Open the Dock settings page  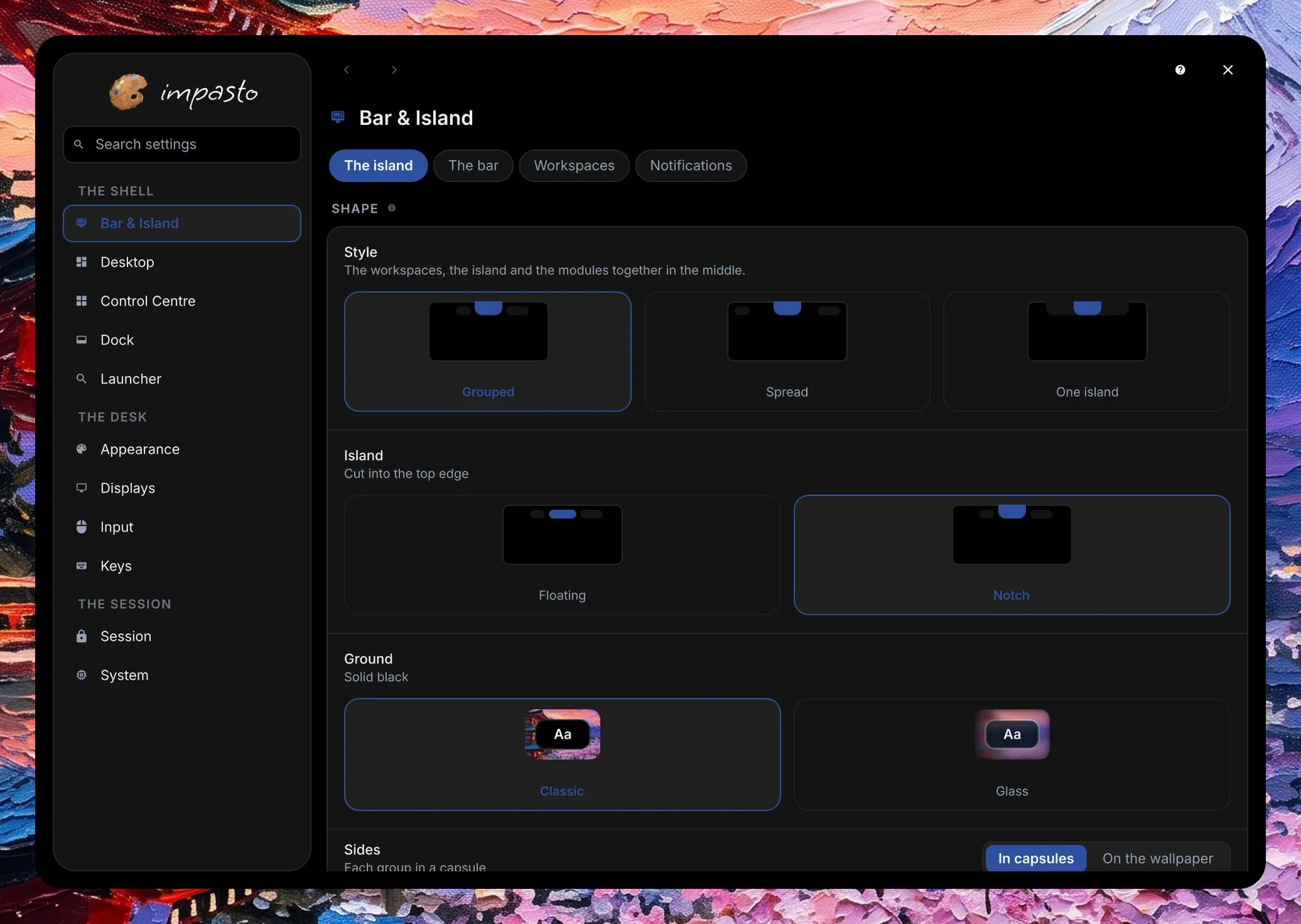tap(182, 340)
